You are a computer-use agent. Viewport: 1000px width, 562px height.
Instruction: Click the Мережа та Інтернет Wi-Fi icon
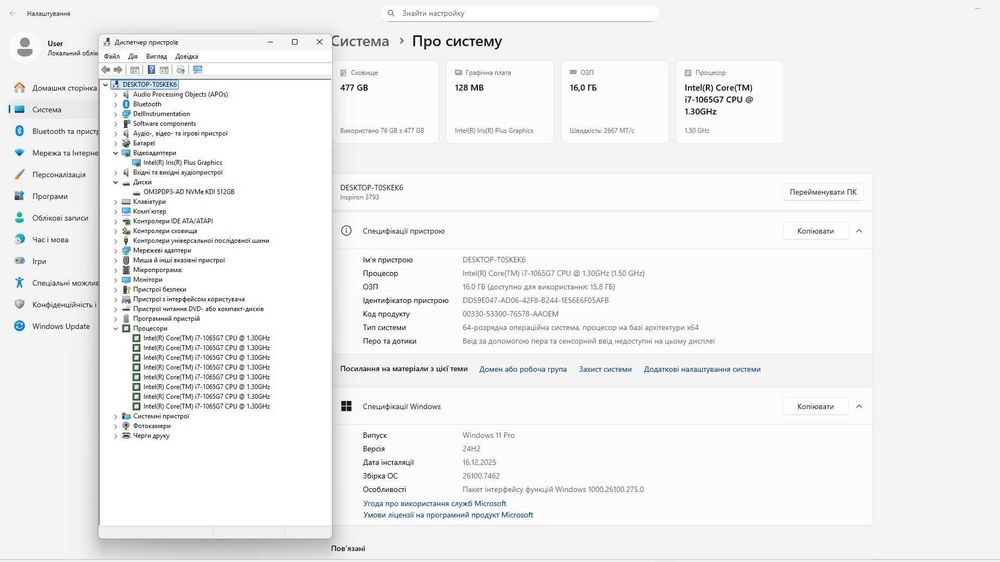click(20, 152)
